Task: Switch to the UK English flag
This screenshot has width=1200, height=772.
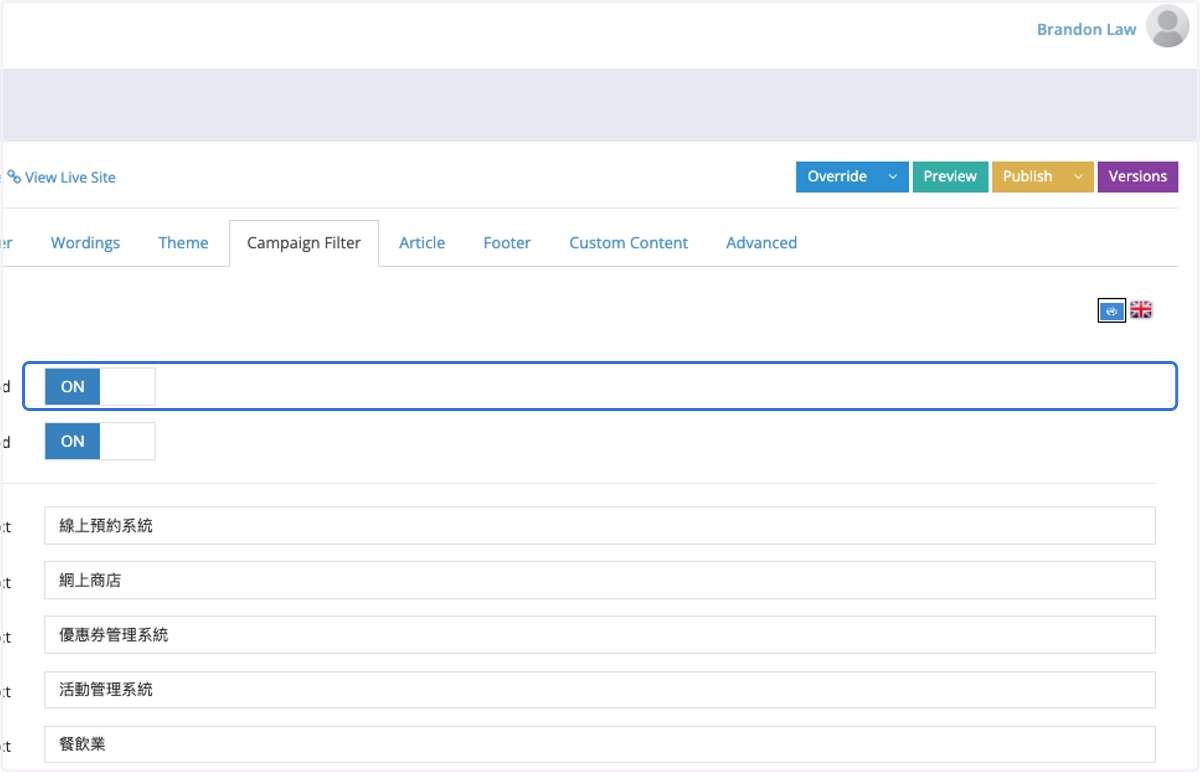Action: (1142, 310)
